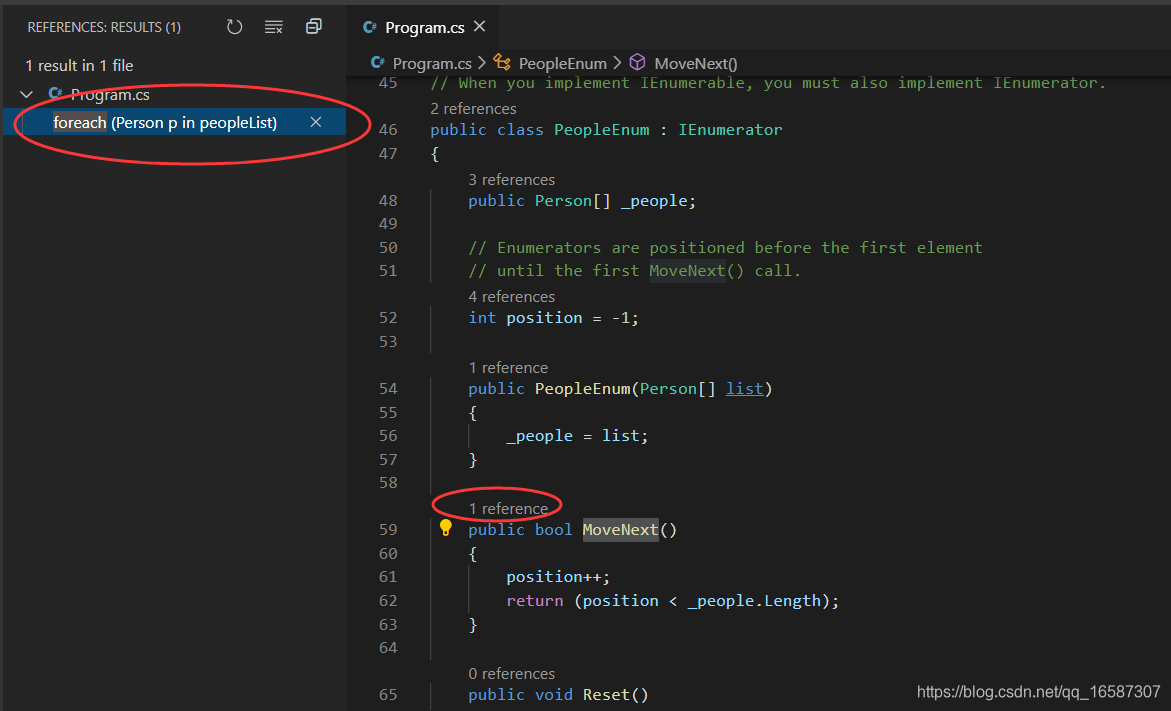Click the underlined list parameter
1171x711 pixels.
(x=744, y=388)
